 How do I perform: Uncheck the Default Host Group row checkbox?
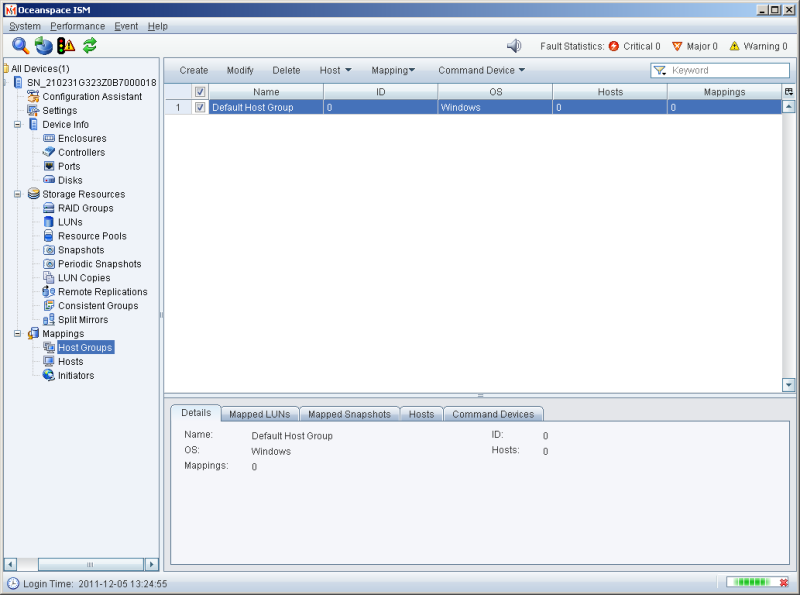(x=200, y=107)
